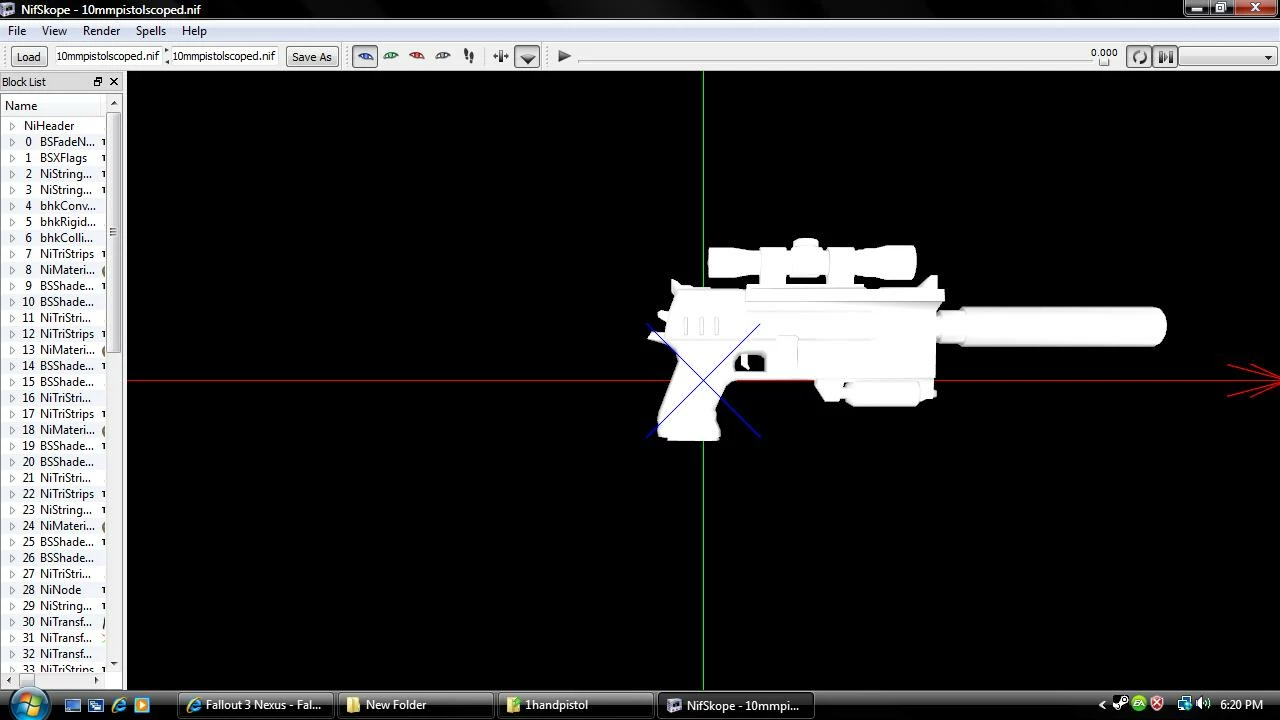Expand block 28 NiNode
This screenshot has height=720, width=1280.
pos(12,590)
